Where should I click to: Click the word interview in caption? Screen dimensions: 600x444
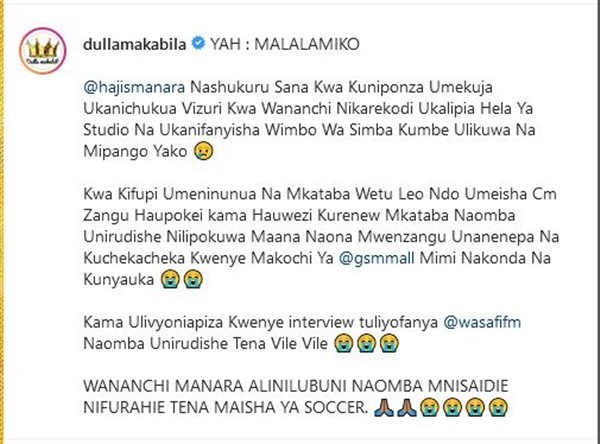click(x=321, y=322)
